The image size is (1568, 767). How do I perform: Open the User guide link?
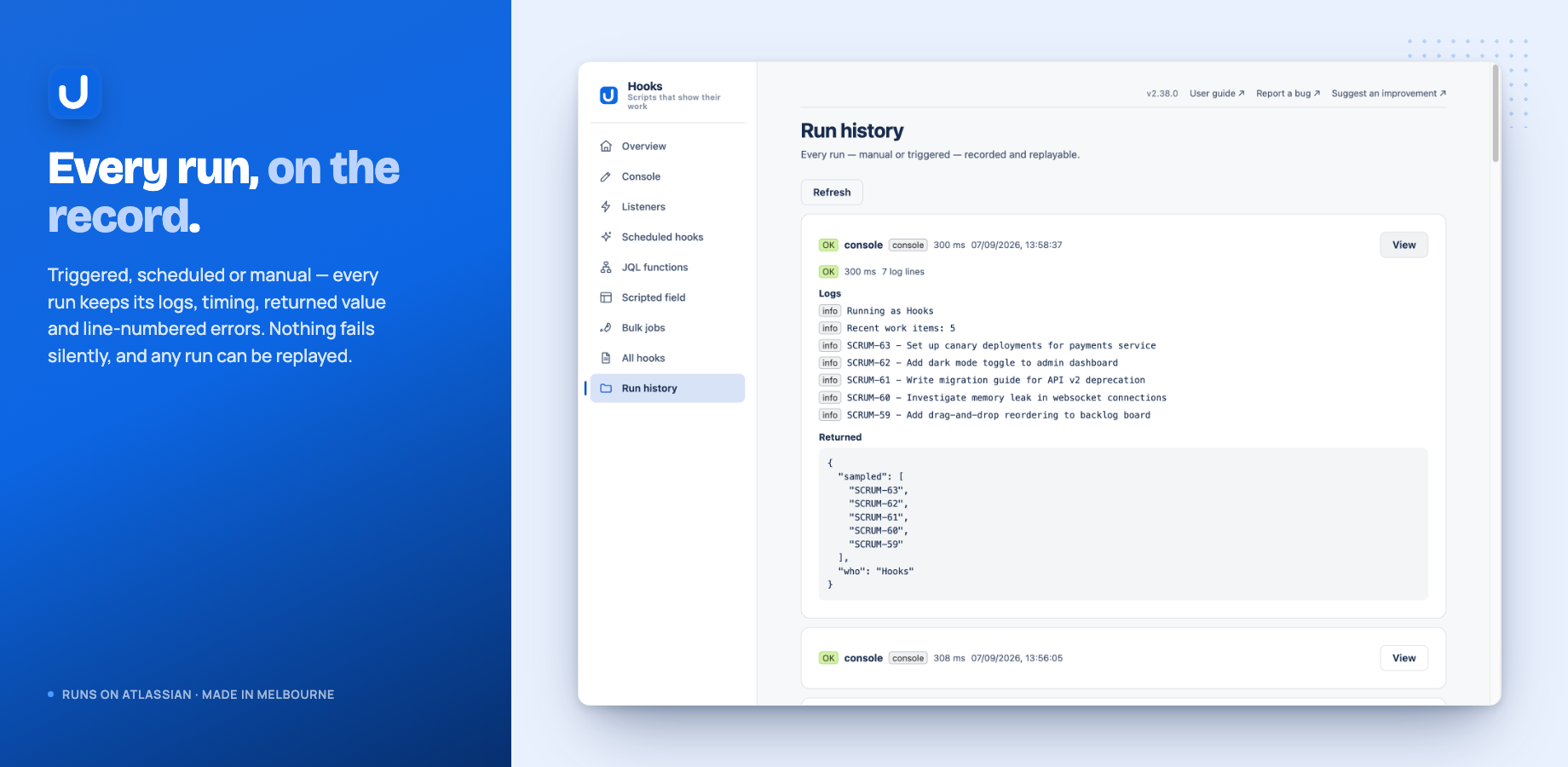coord(1217,94)
